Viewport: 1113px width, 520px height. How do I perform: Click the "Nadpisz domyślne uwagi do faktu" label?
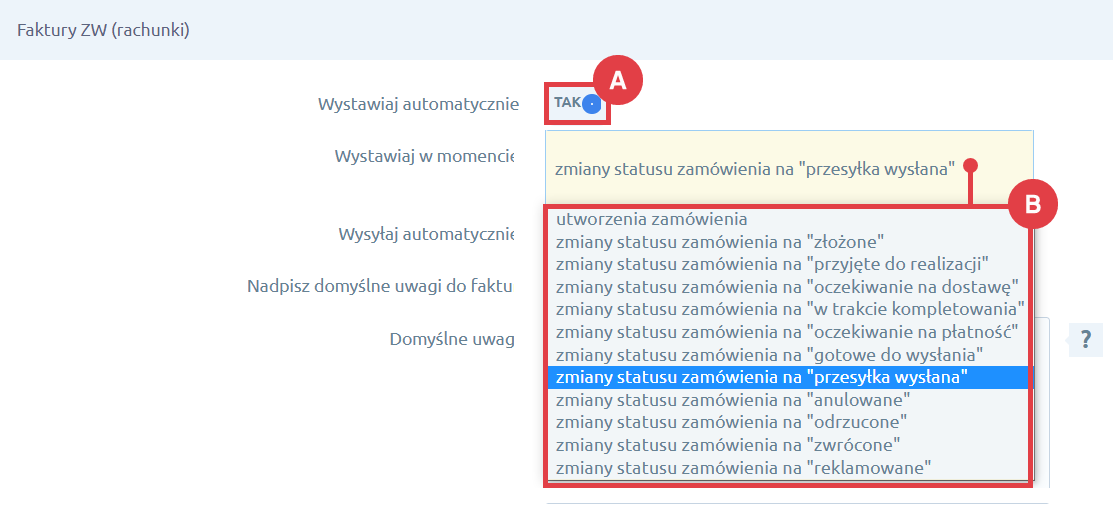tap(380, 287)
